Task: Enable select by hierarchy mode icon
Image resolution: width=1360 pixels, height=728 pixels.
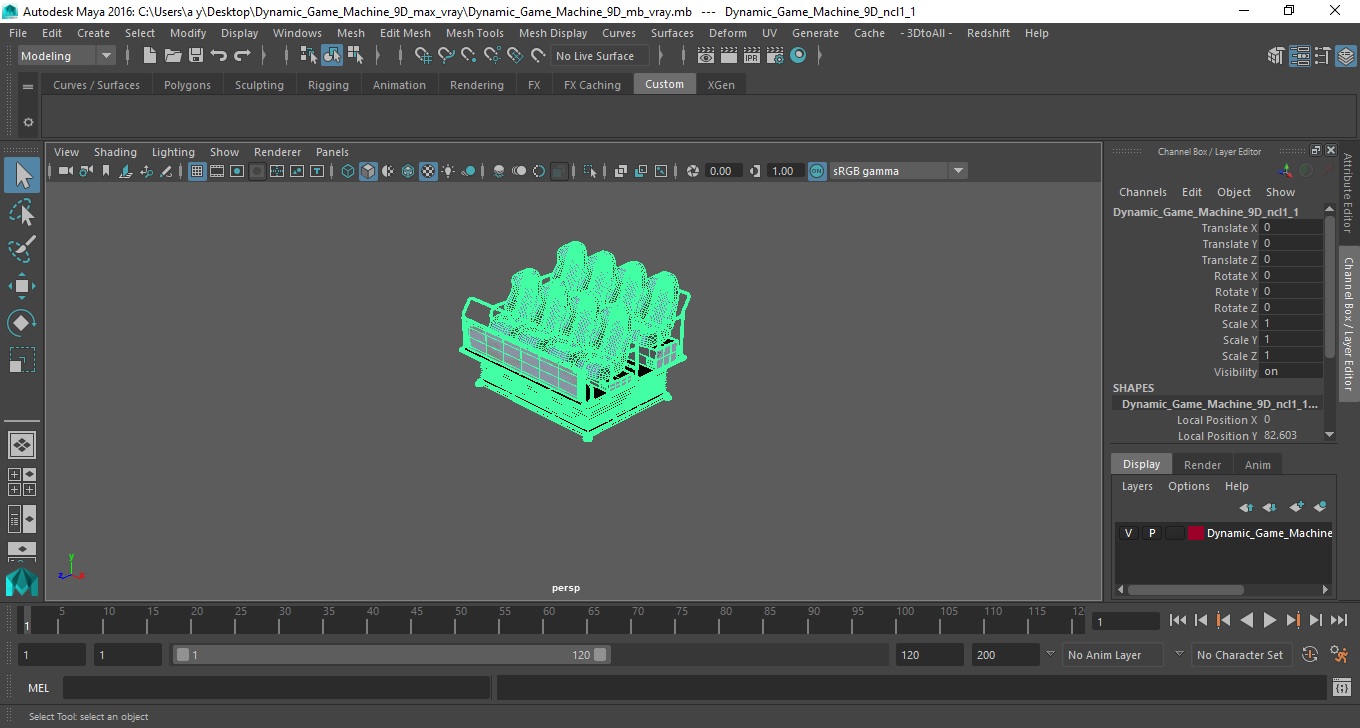Action: point(308,56)
